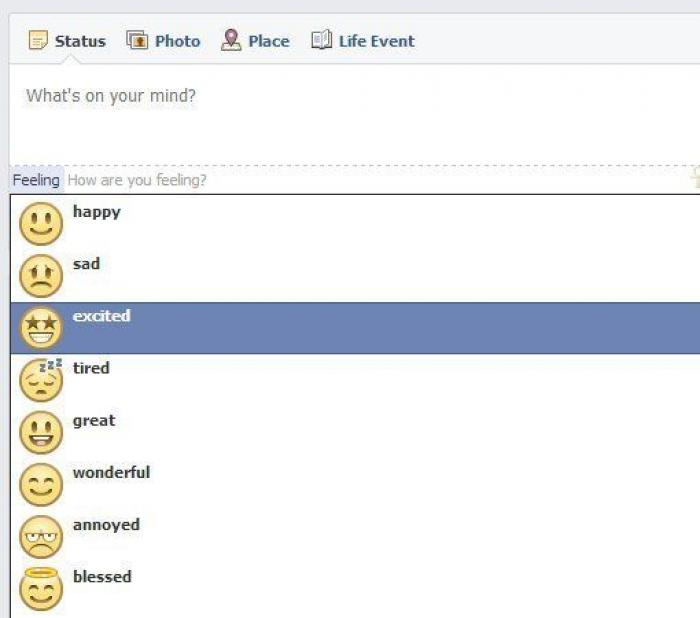Click the blessed halo emoji icon
Image resolution: width=700 pixels, height=618 pixels.
click(41, 588)
